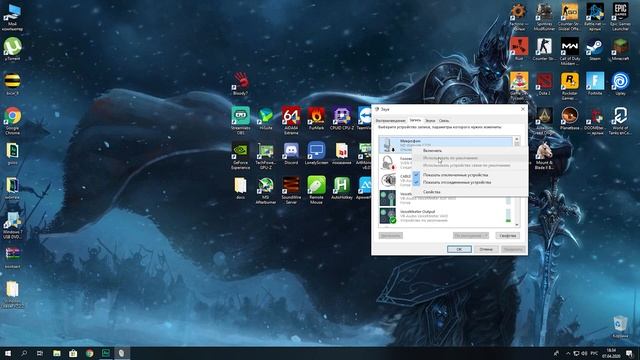Open the uTorrent desktop shortcut

12,49
